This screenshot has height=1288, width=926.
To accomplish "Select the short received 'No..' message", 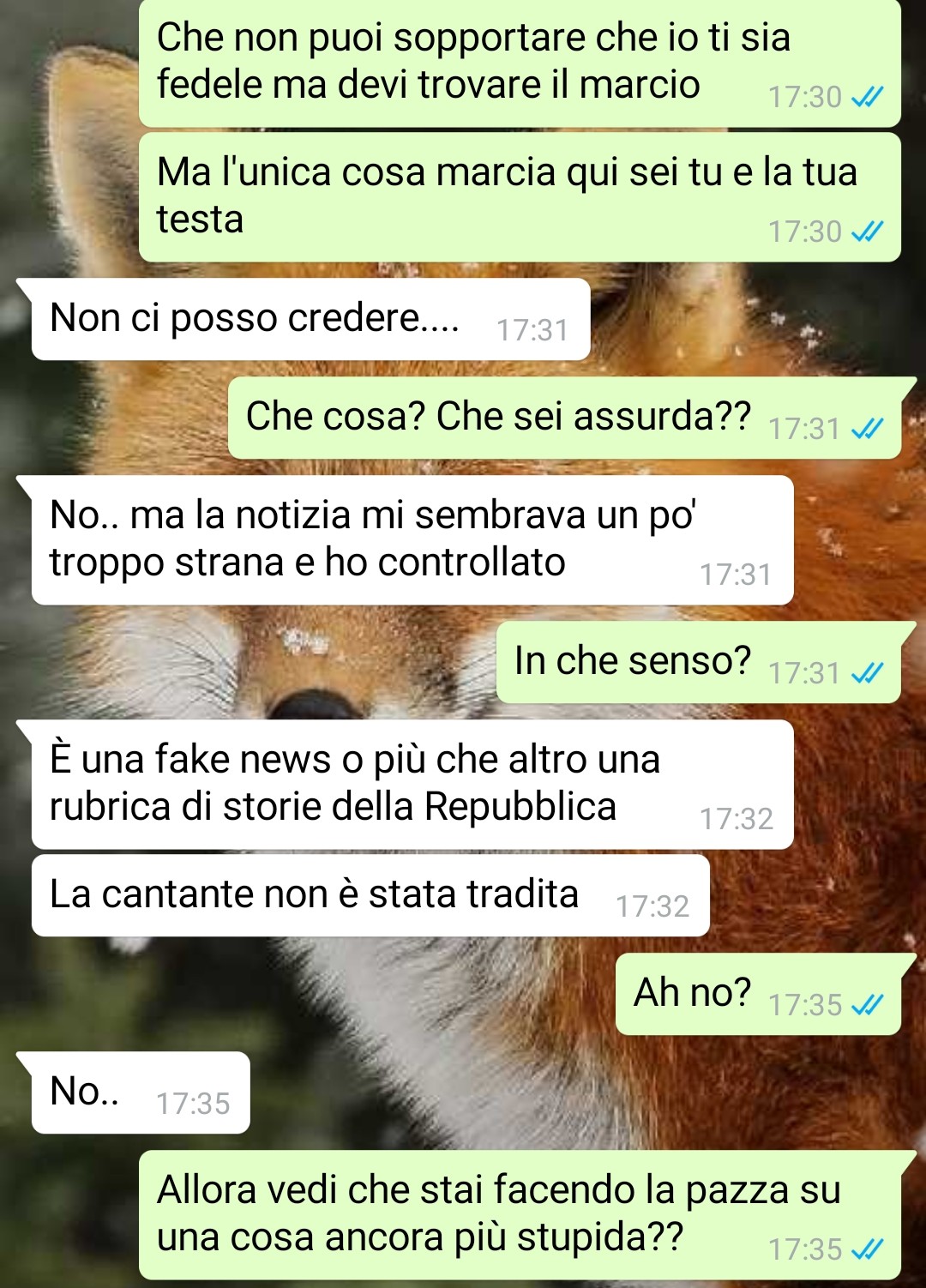I will pyautogui.click(x=141, y=1092).
